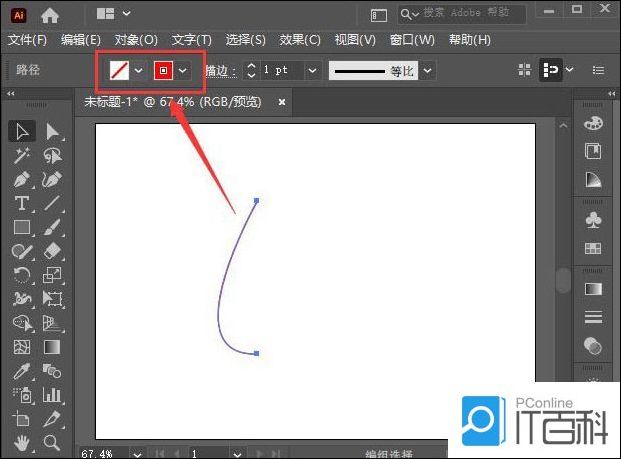Select the Curvature tool
621x459 pixels.
[x=52, y=179]
